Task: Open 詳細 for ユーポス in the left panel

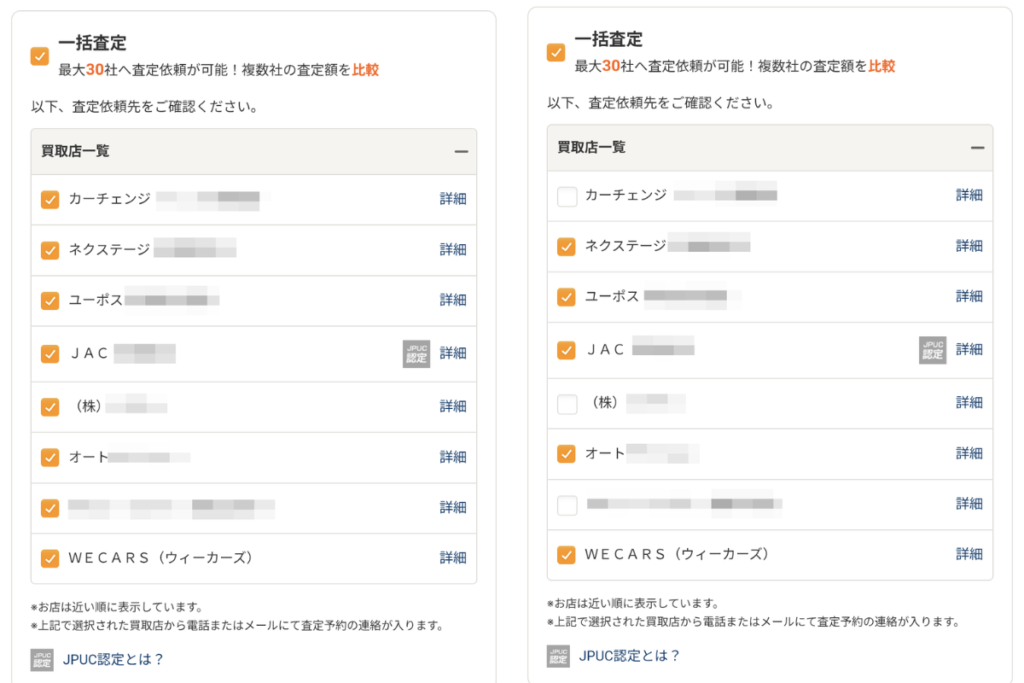Action: tap(453, 300)
